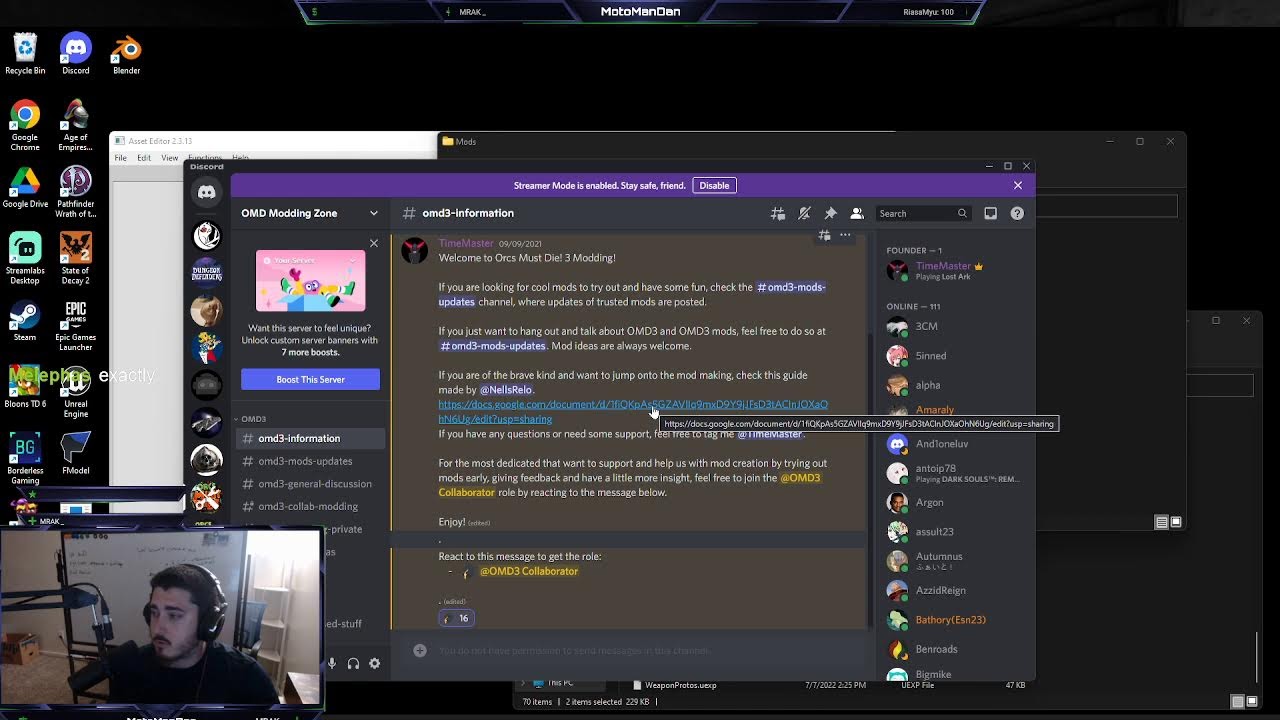Open FModel desktop shortcut
The width and height of the screenshot is (1280, 720).
click(x=75, y=454)
